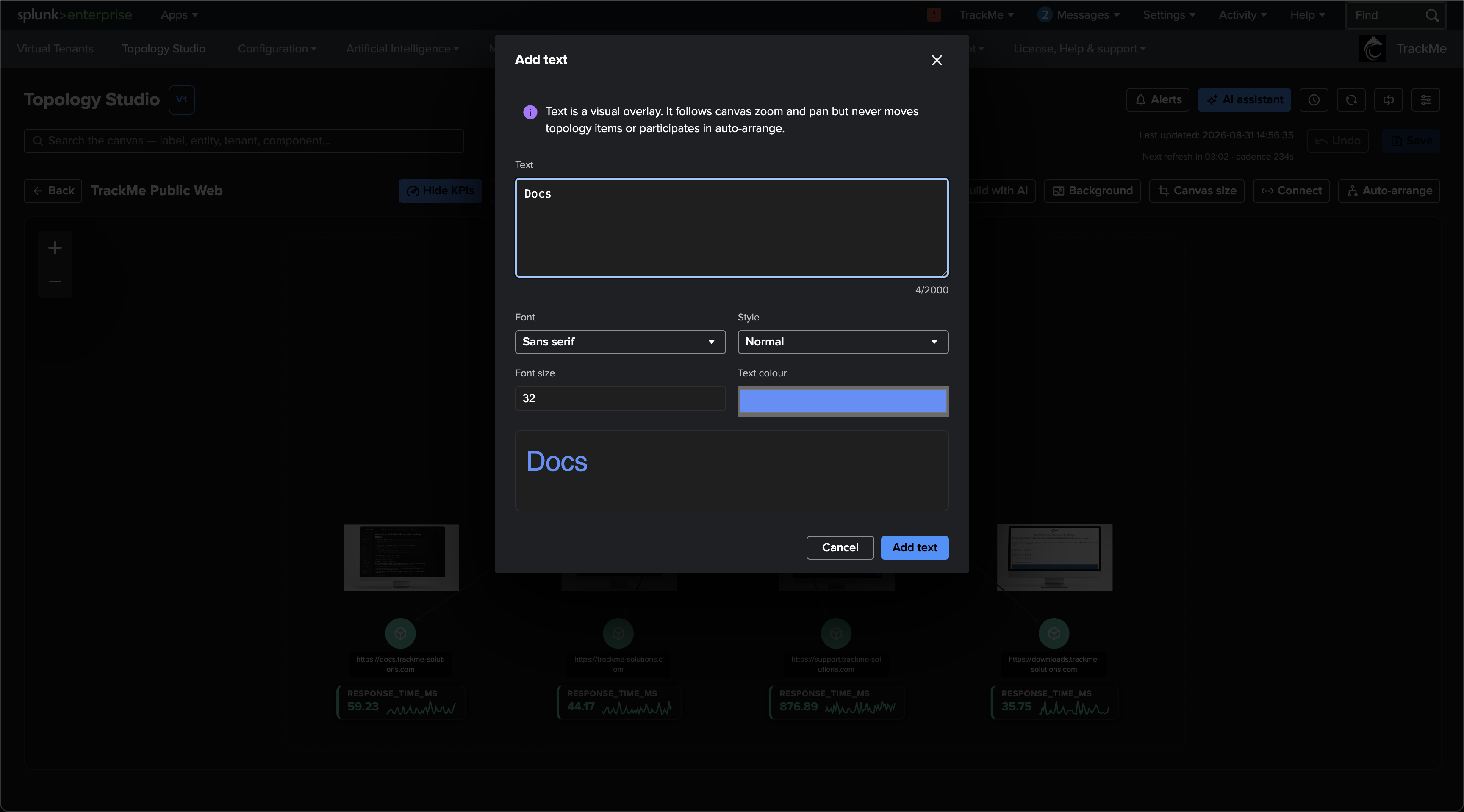Image resolution: width=1464 pixels, height=812 pixels.
Task: Expand License, Help & support menu
Action: [x=1079, y=49]
